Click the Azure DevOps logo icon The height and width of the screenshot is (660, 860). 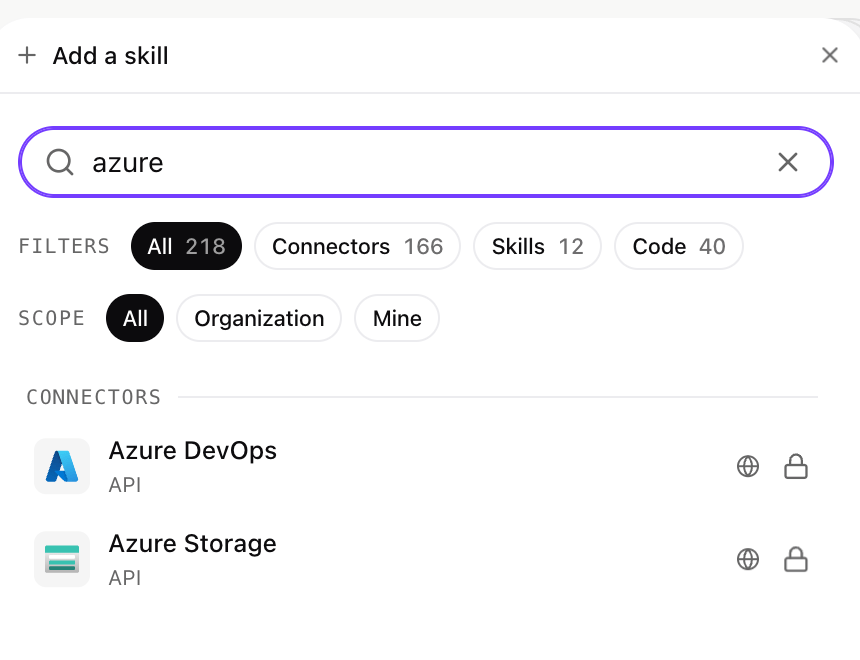(x=62, y=466)
